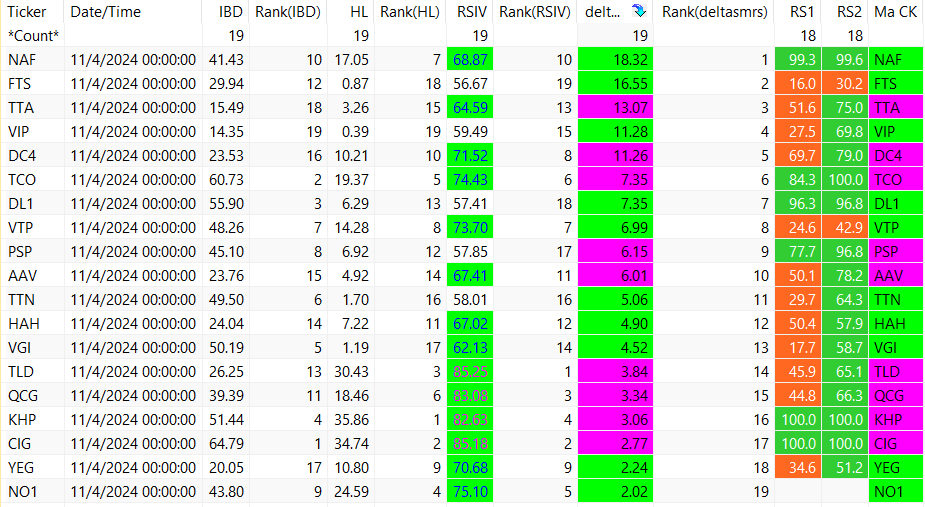Click the date cell in the PSP row
925x507 pixels.
(x=133, y=251)
